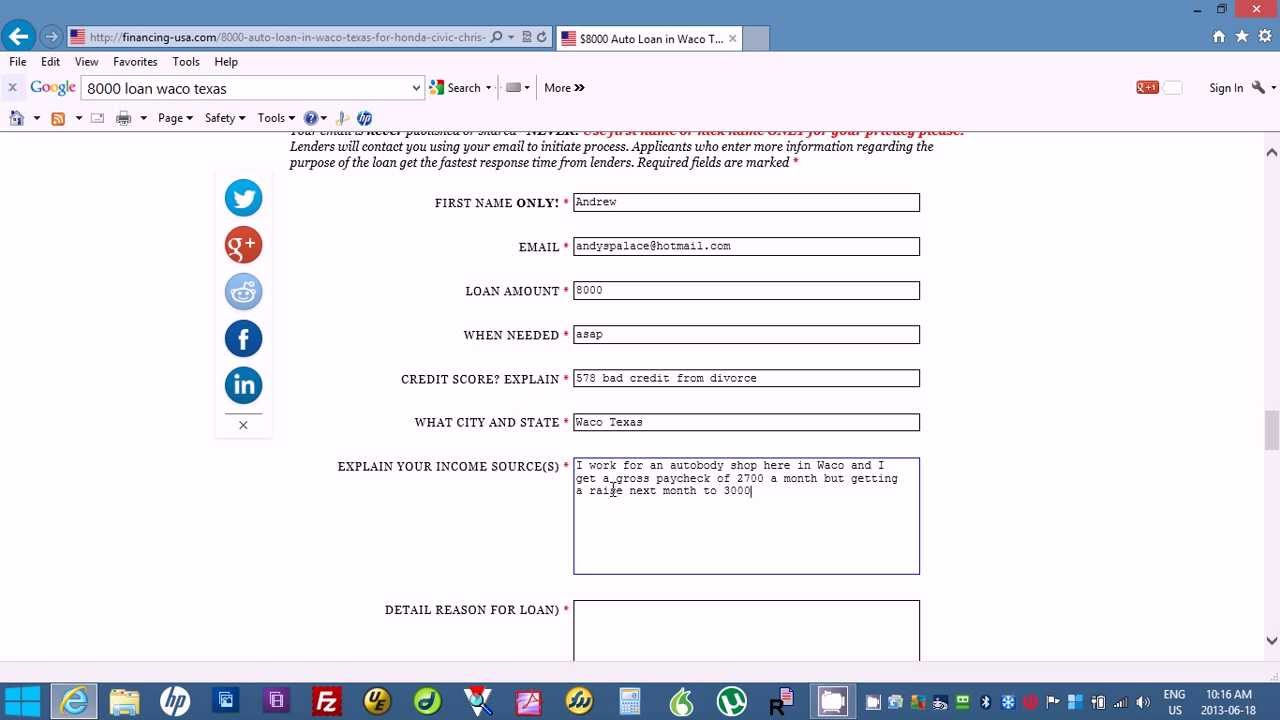Open the Help question mark icon

(x=311, y=118)
